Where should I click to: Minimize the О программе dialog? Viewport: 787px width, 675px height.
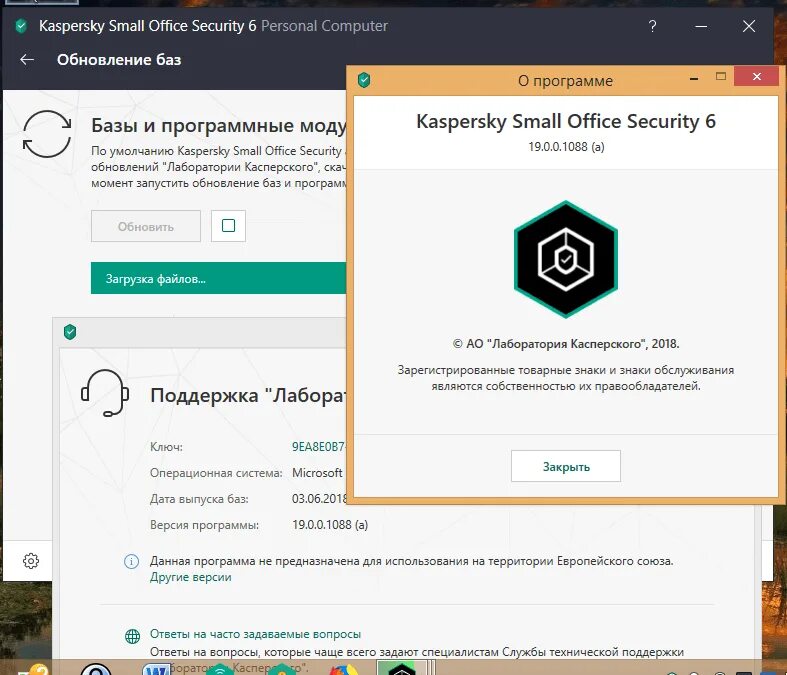(x=694, y=79)
